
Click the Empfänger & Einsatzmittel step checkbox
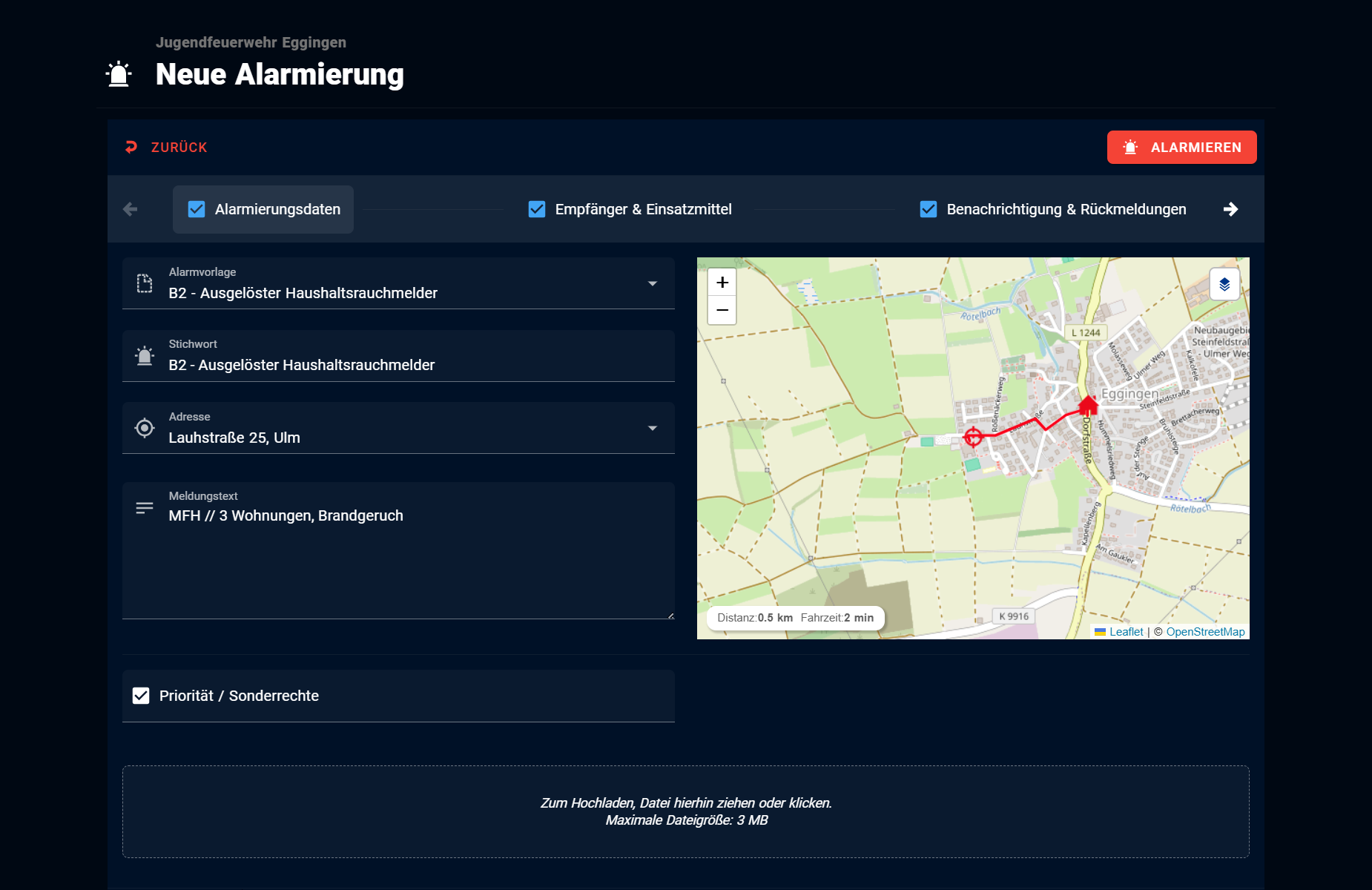[x=537, y=209]
